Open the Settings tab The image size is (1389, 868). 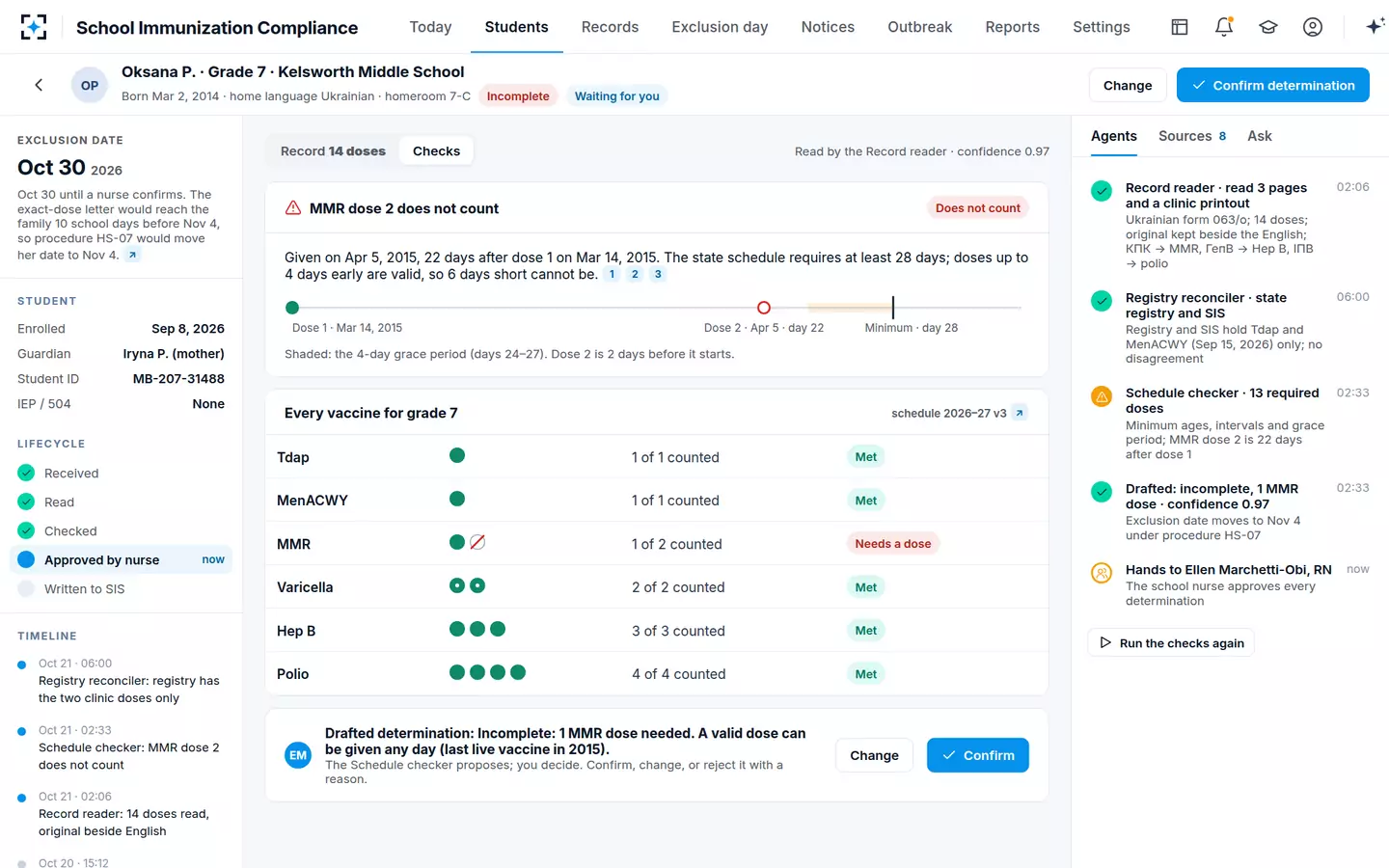(1101, 27)
